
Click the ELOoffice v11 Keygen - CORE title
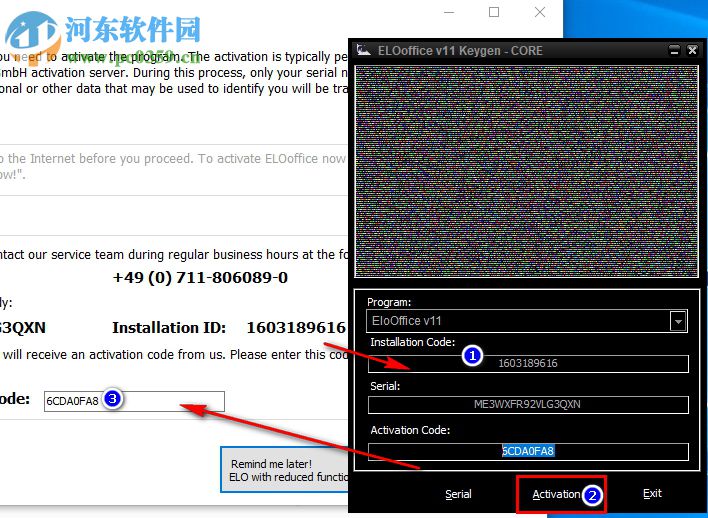click(x=460, y=51)
